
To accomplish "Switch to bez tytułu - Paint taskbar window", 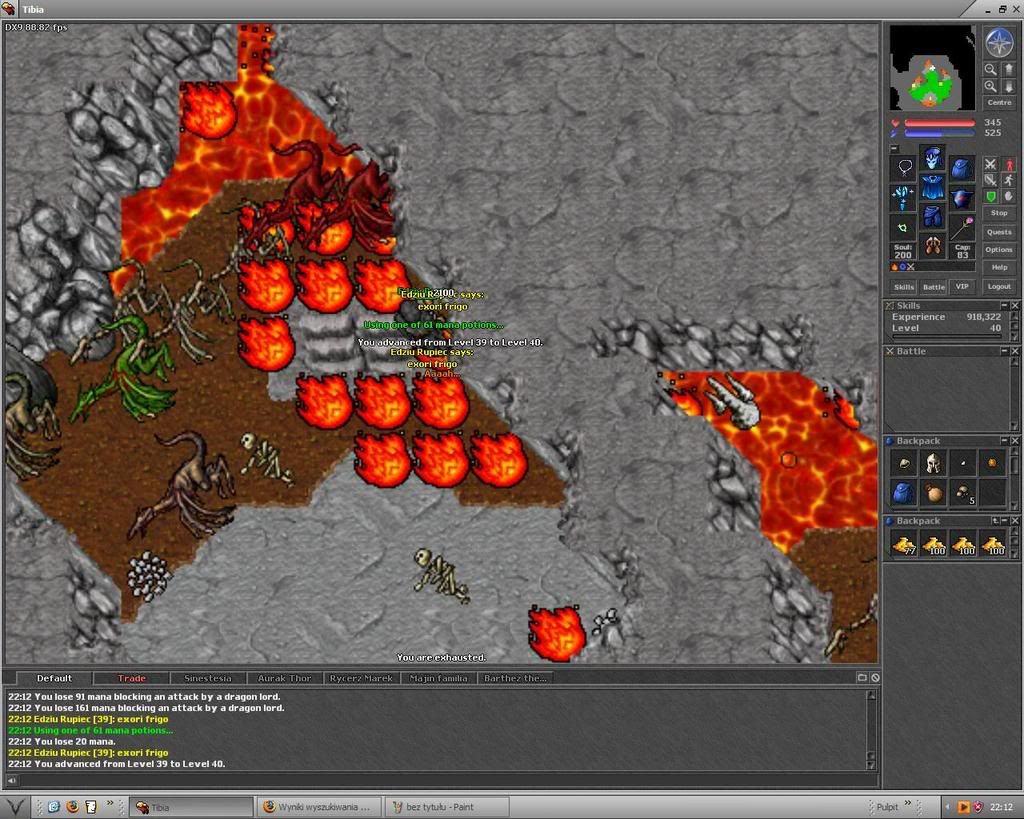I will point(448,807).
